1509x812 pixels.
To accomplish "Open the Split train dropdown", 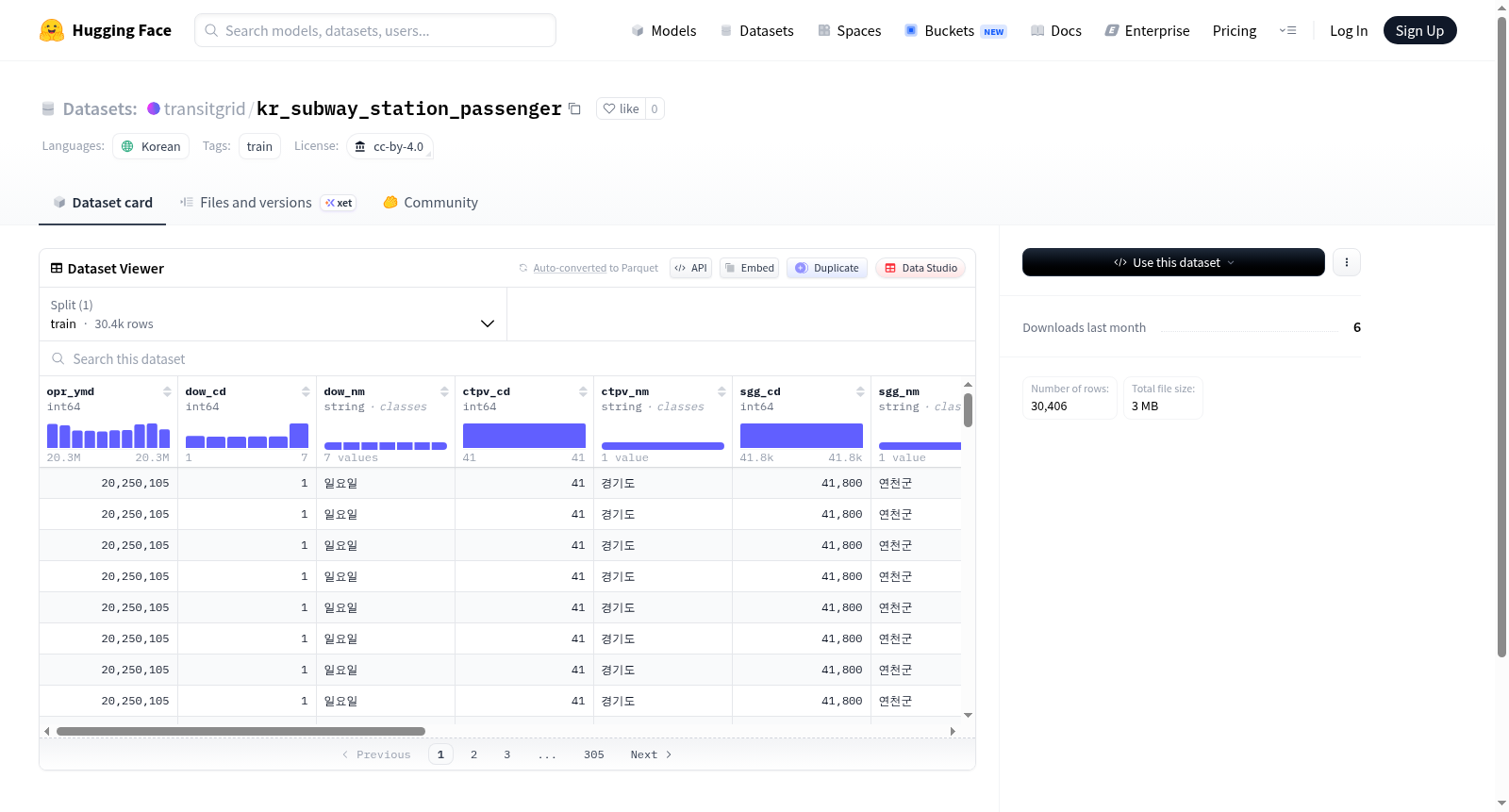I will (273, 314).
